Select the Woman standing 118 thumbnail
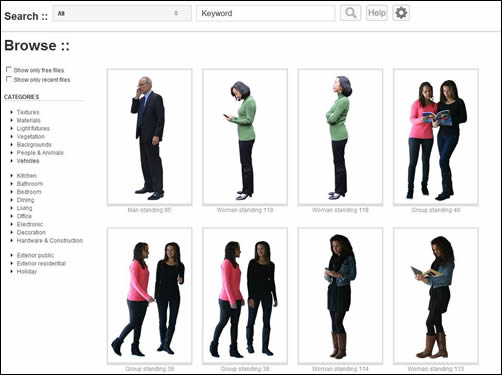Screen dimensions: 502x375 click(x=340, y=137)
